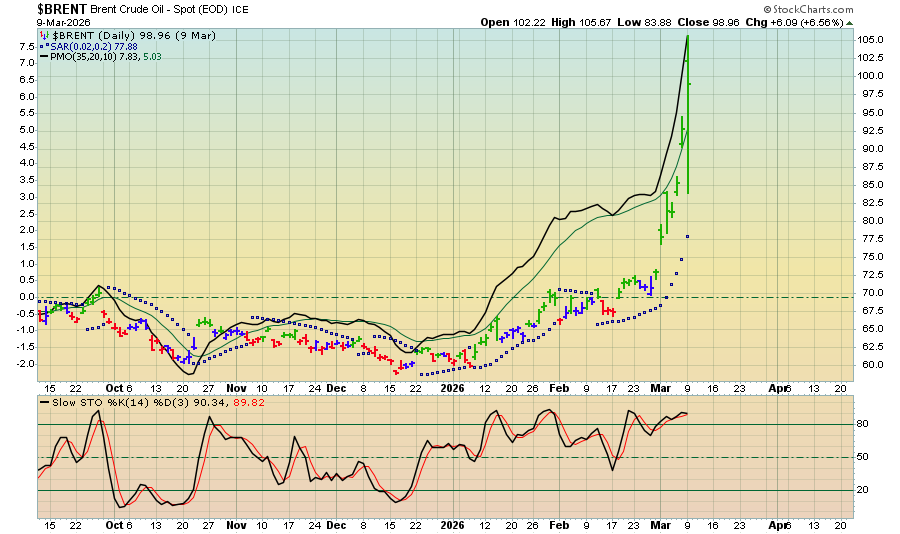Screen dimensions: 900x534
Task: Click the Slow STO black line legend marker
Action: point(45,402)
